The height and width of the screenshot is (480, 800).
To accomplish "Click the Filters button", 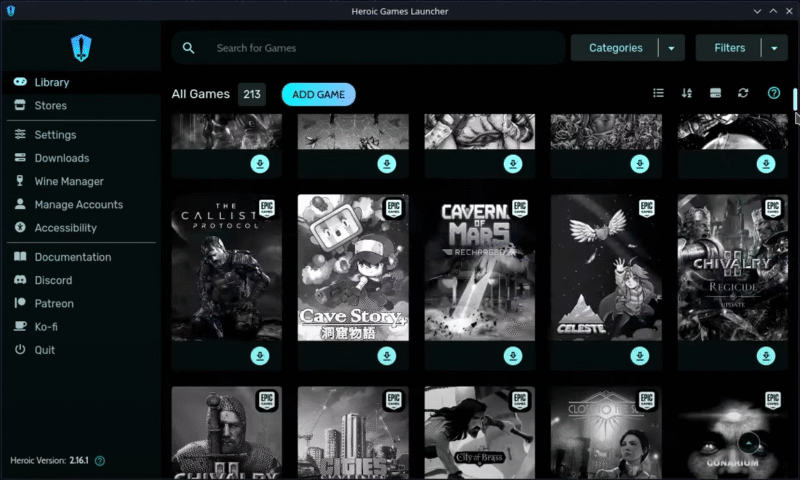I will pos(729,48).
